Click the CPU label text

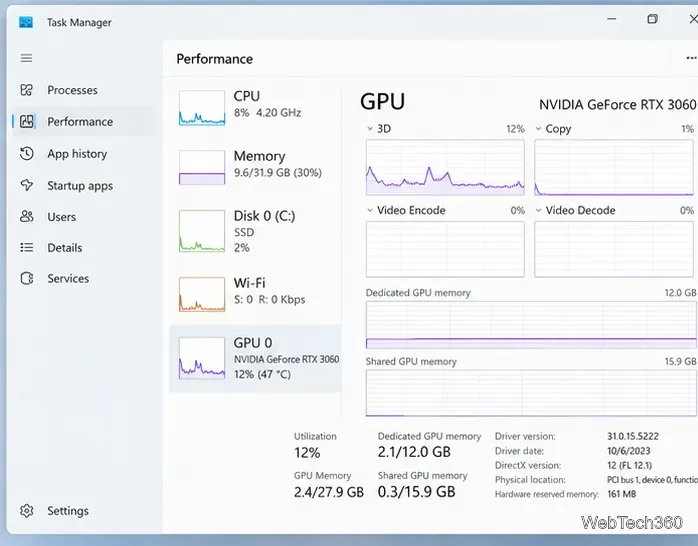[247, 96]
